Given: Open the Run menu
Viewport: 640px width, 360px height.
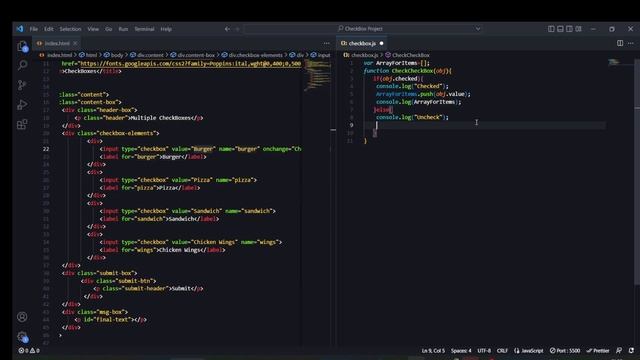Looking at the screenshot, I should [123, 29].
